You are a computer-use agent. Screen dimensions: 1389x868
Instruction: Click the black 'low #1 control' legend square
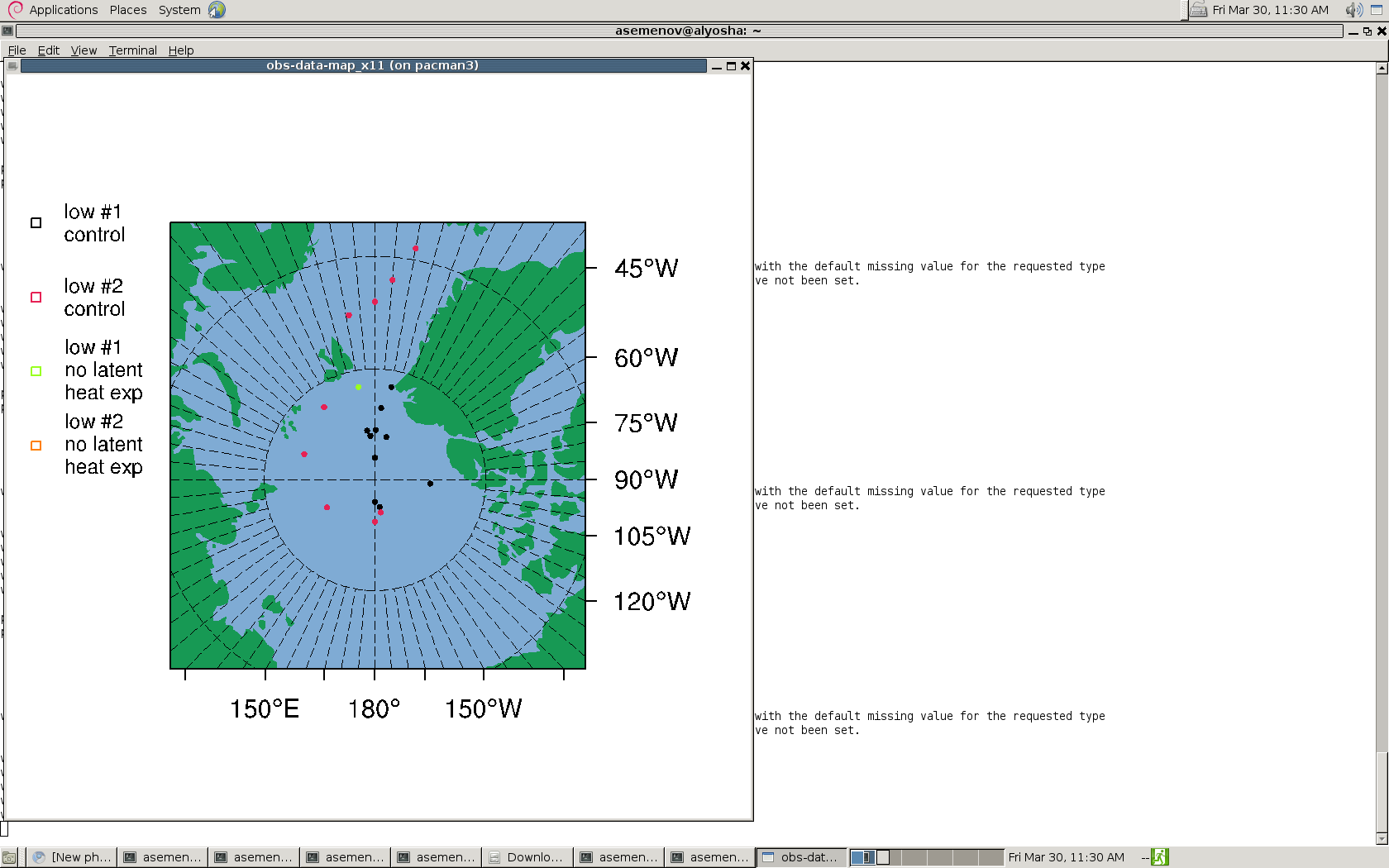(x=36, y=223)
